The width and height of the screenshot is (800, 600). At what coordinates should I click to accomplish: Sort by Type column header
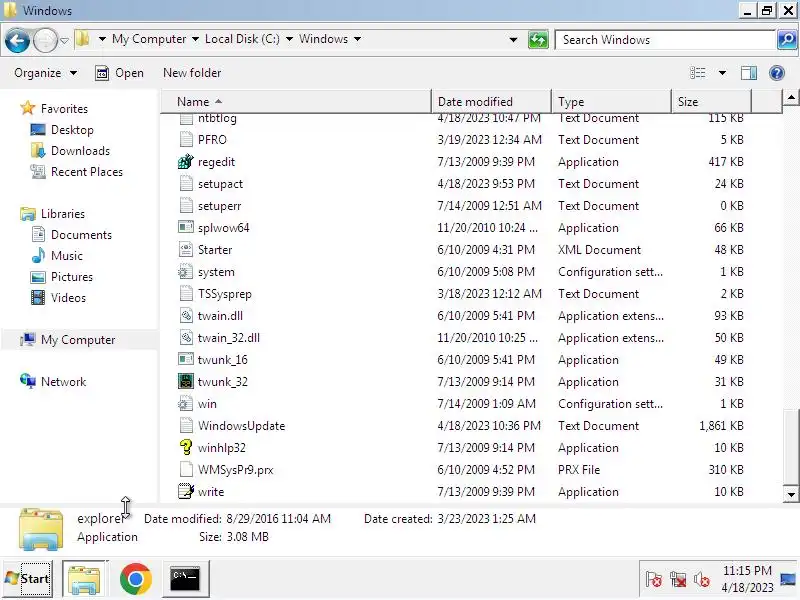(611, 102)
